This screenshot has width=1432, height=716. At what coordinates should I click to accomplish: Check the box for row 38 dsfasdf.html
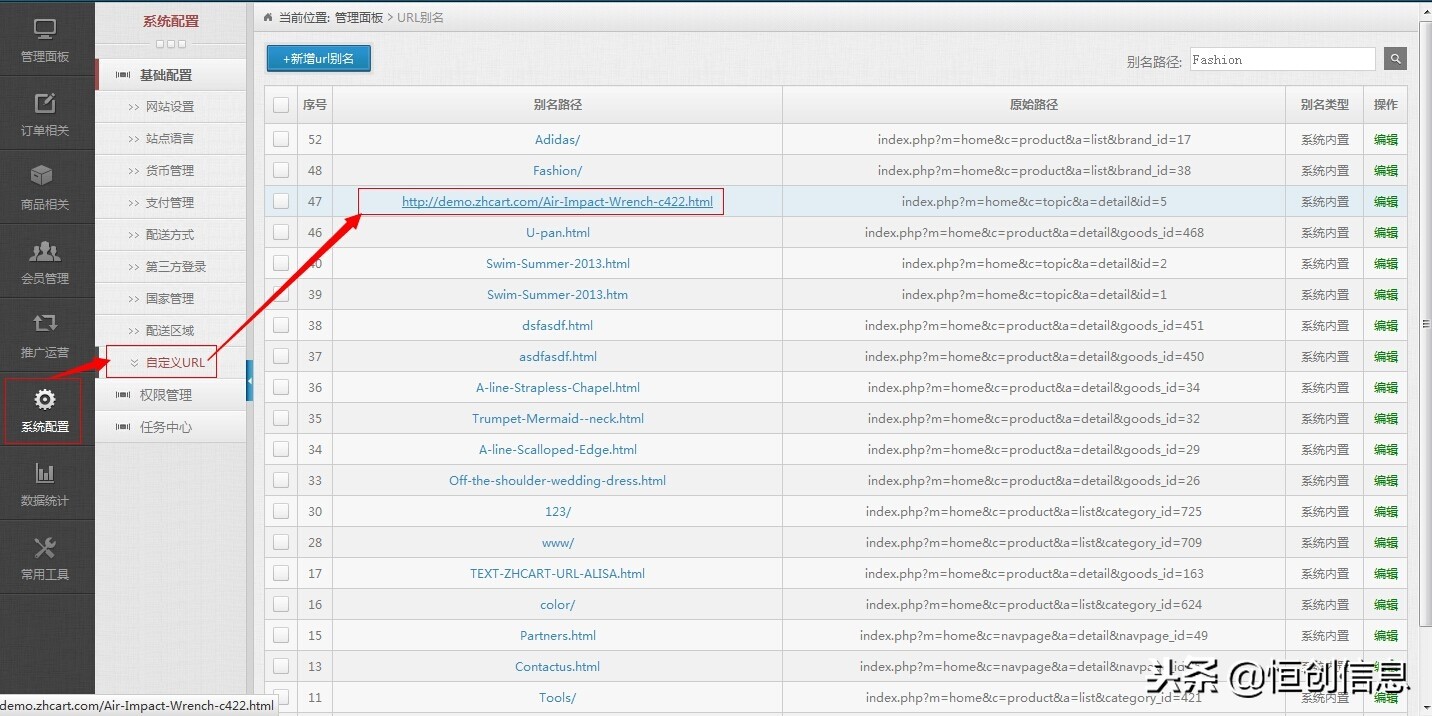(x=281, y=326)
